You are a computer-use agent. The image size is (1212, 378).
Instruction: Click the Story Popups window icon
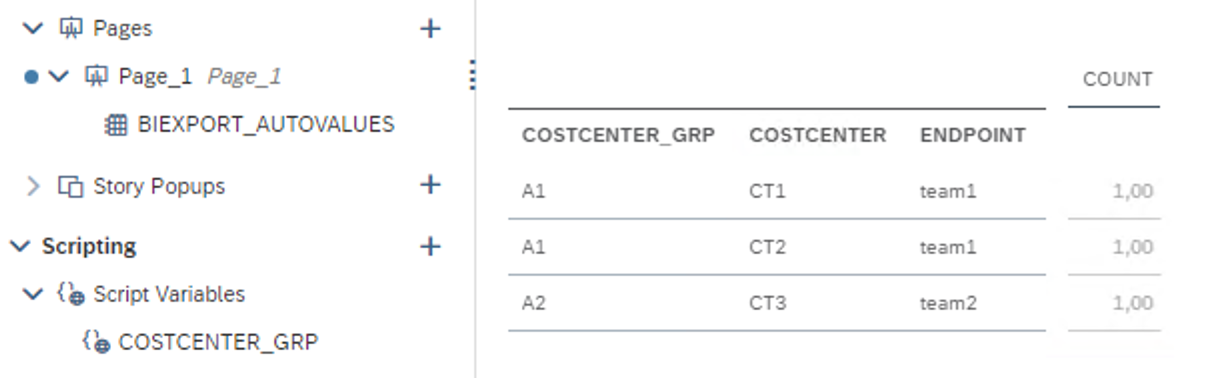[70, 186]
